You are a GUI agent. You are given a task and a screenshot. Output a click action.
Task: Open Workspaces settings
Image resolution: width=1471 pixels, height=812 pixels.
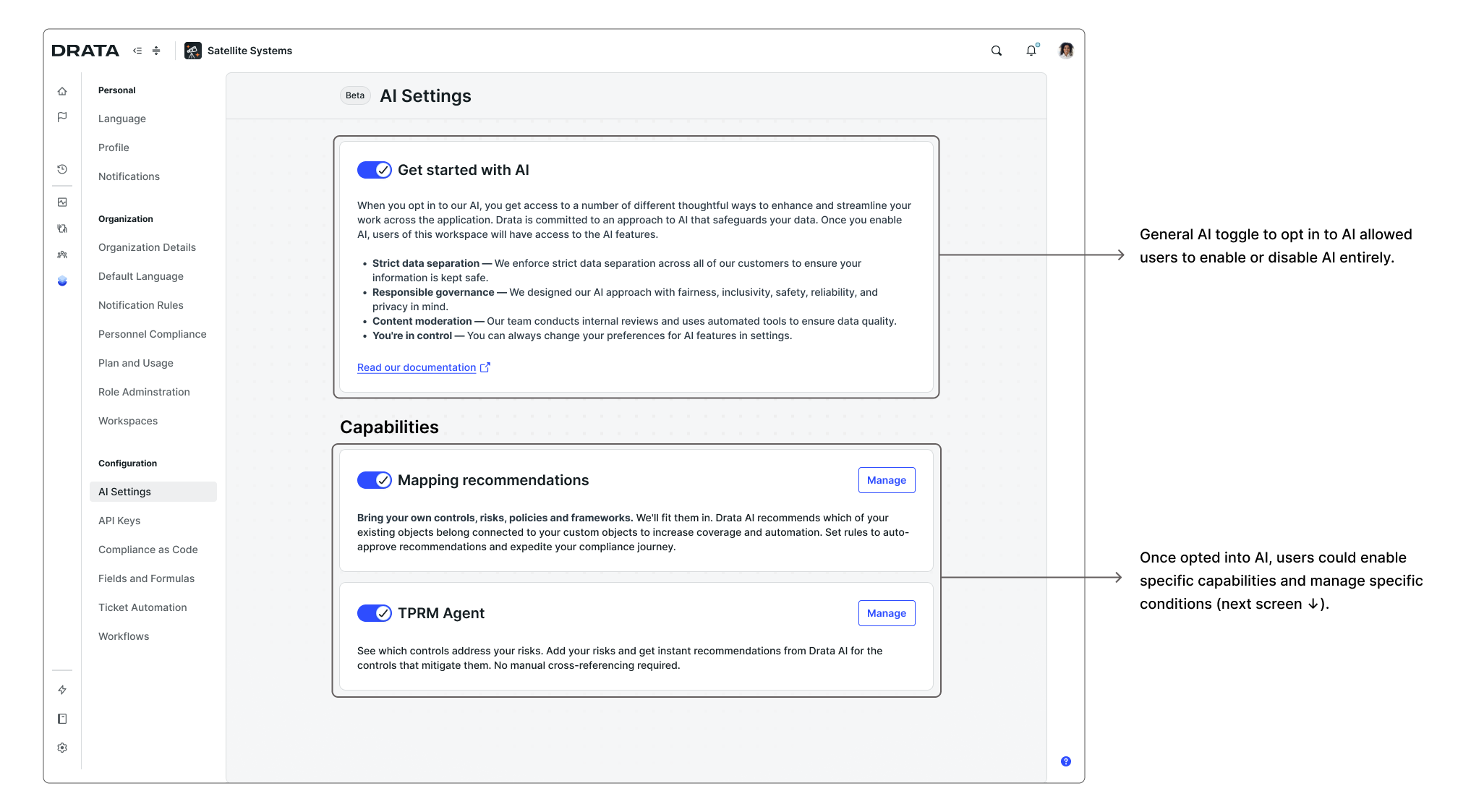(128, 421)
